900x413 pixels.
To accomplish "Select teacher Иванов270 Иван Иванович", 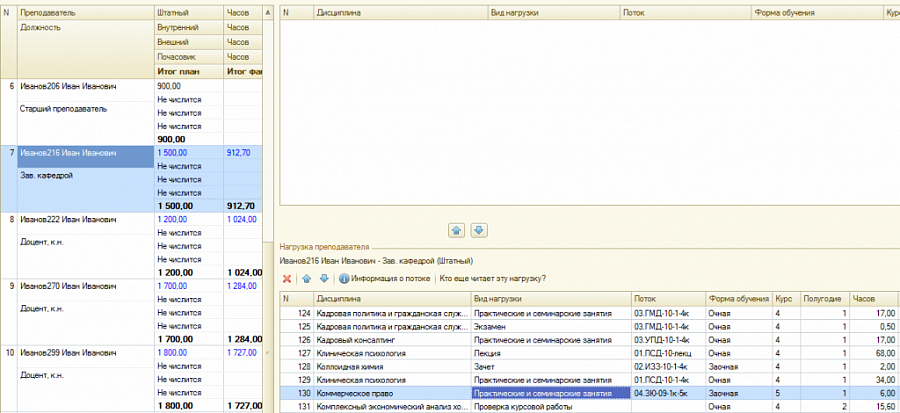I will pos(68,286).
